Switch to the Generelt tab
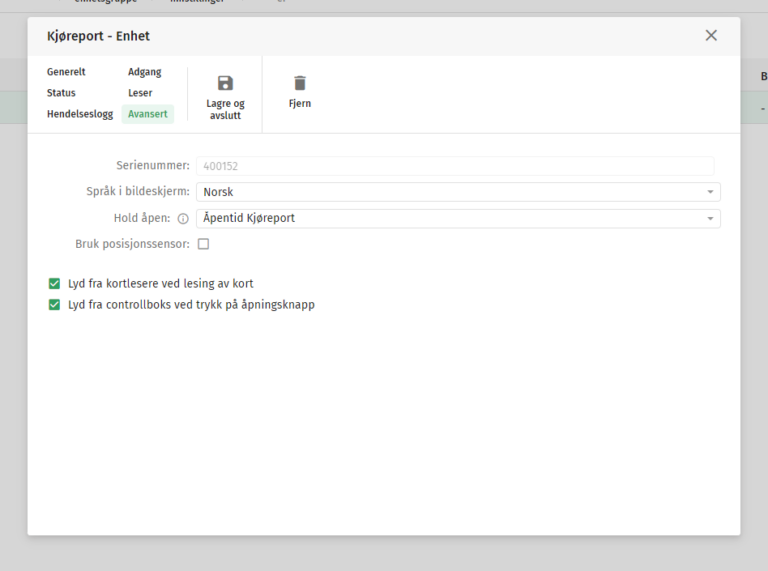The image size is (768, 571). 66,72
